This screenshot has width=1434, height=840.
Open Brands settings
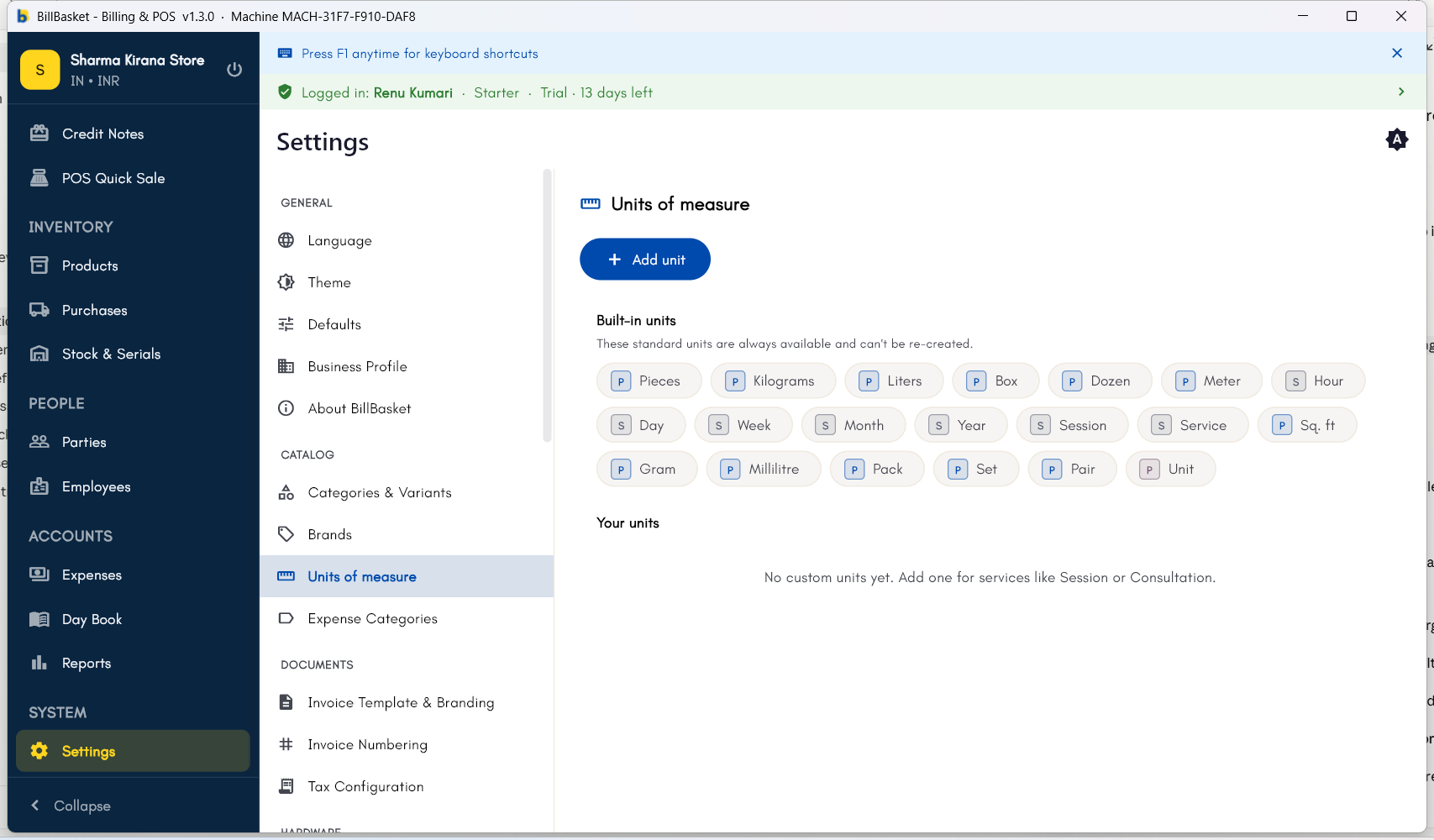click(x=407, y=534)
